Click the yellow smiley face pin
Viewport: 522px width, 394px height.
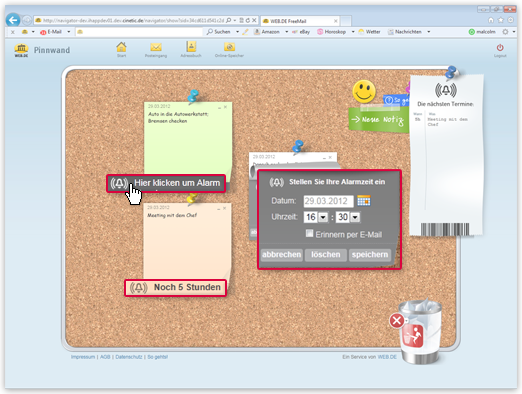click(x=364, y=91)
